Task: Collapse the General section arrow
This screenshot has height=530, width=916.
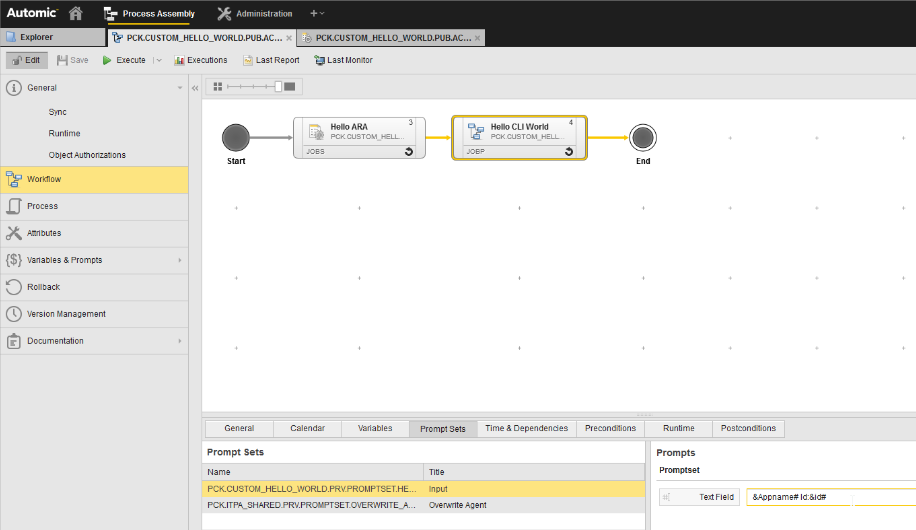Action: click(x=179, y=88)
